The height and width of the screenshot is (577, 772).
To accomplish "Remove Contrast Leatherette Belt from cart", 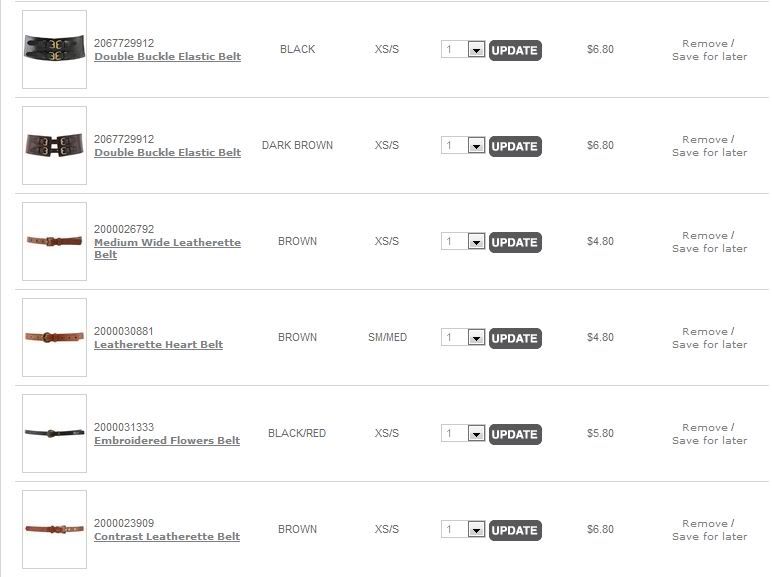I will (705, 524).
